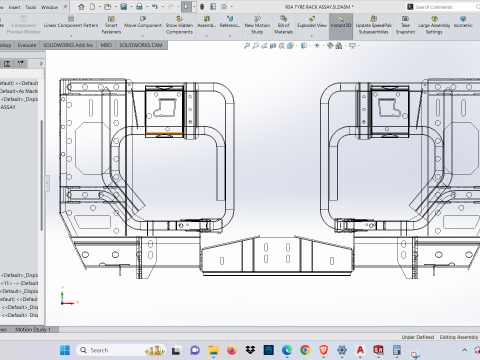
Task: Undo the last action
Action: coord(155,7)
